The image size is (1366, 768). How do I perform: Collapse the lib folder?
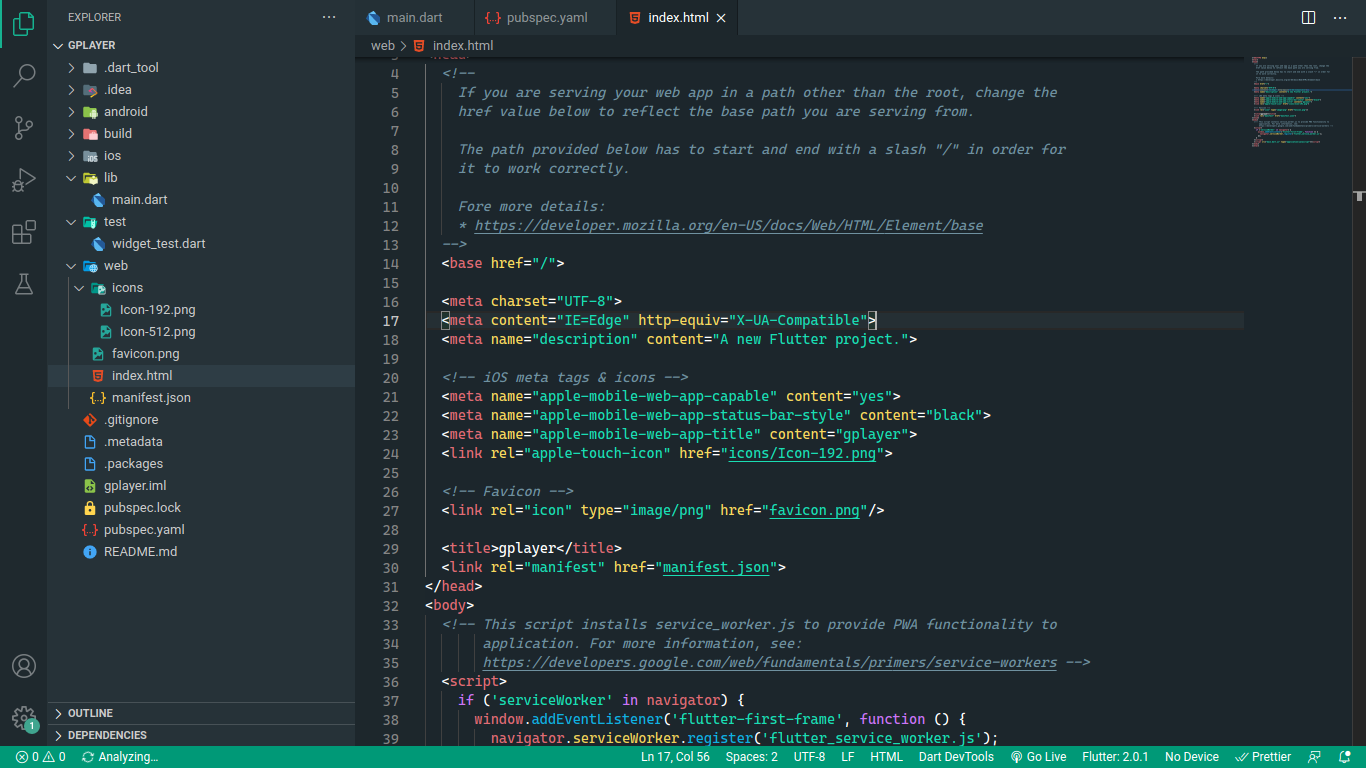click(x=72, y=178)
